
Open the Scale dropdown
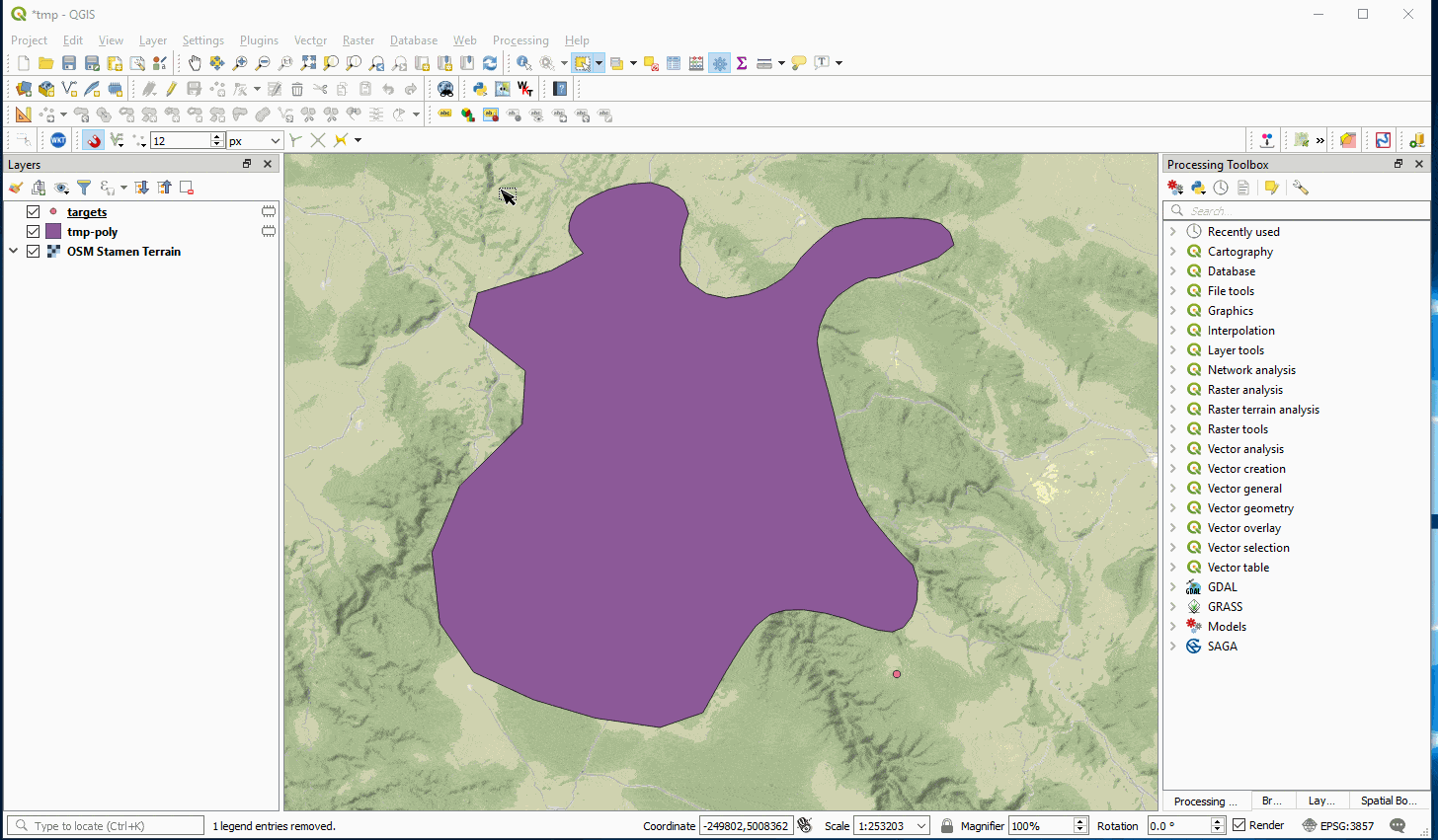coord(919,825)
